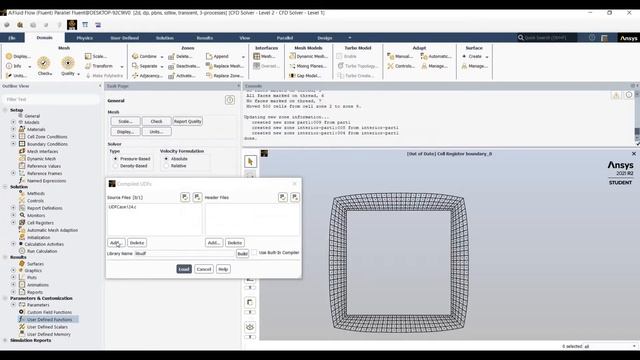Click Report Quality in General page

pyautogui.click(x=187, y=121)
